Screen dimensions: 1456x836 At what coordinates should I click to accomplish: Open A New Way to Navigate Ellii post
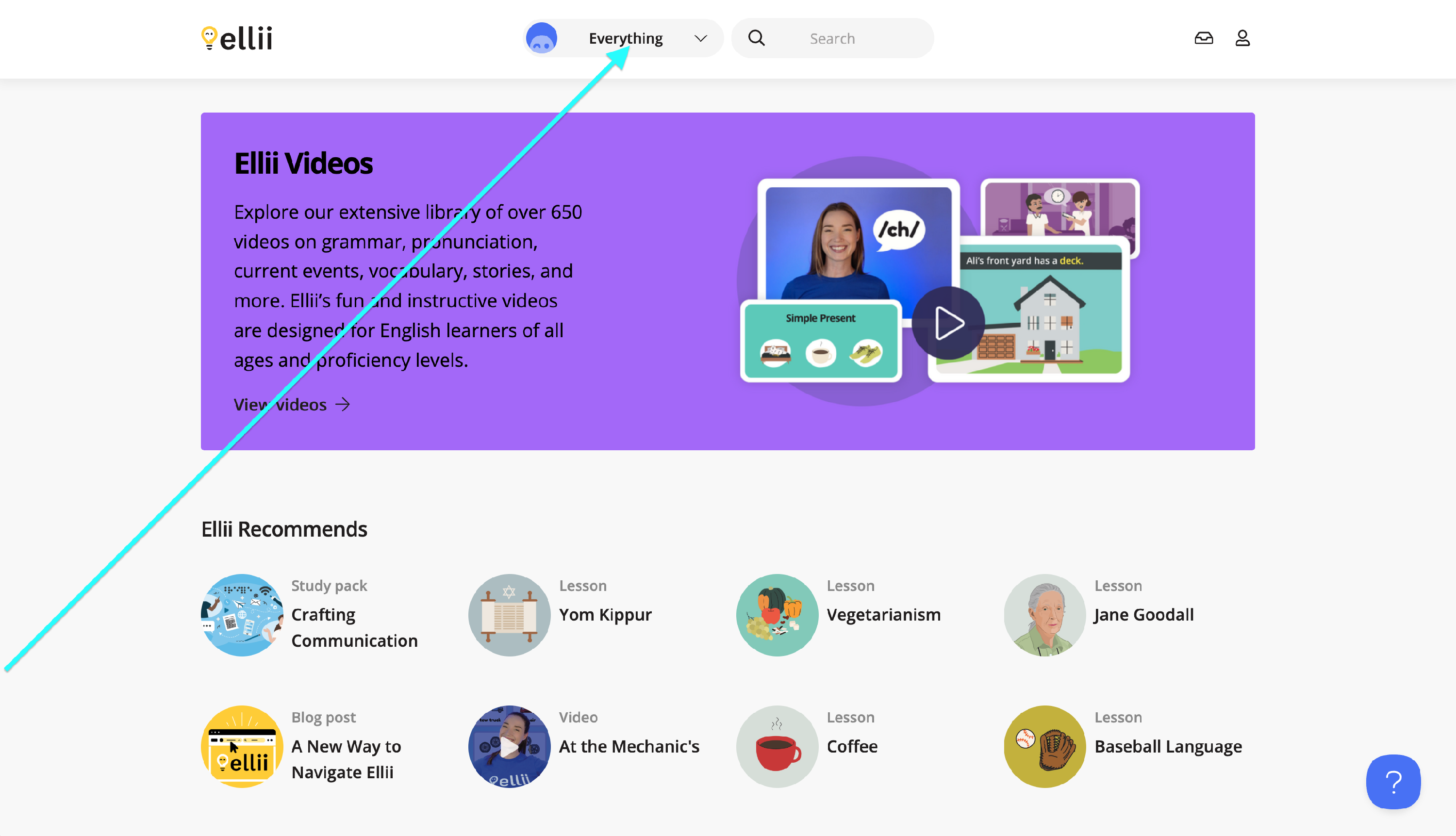(346, 758)
